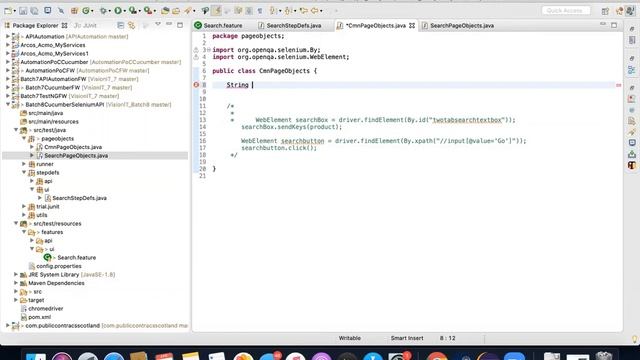Open dropdown next to New file icon
The image size is (640, 360).
pos(14,11)
